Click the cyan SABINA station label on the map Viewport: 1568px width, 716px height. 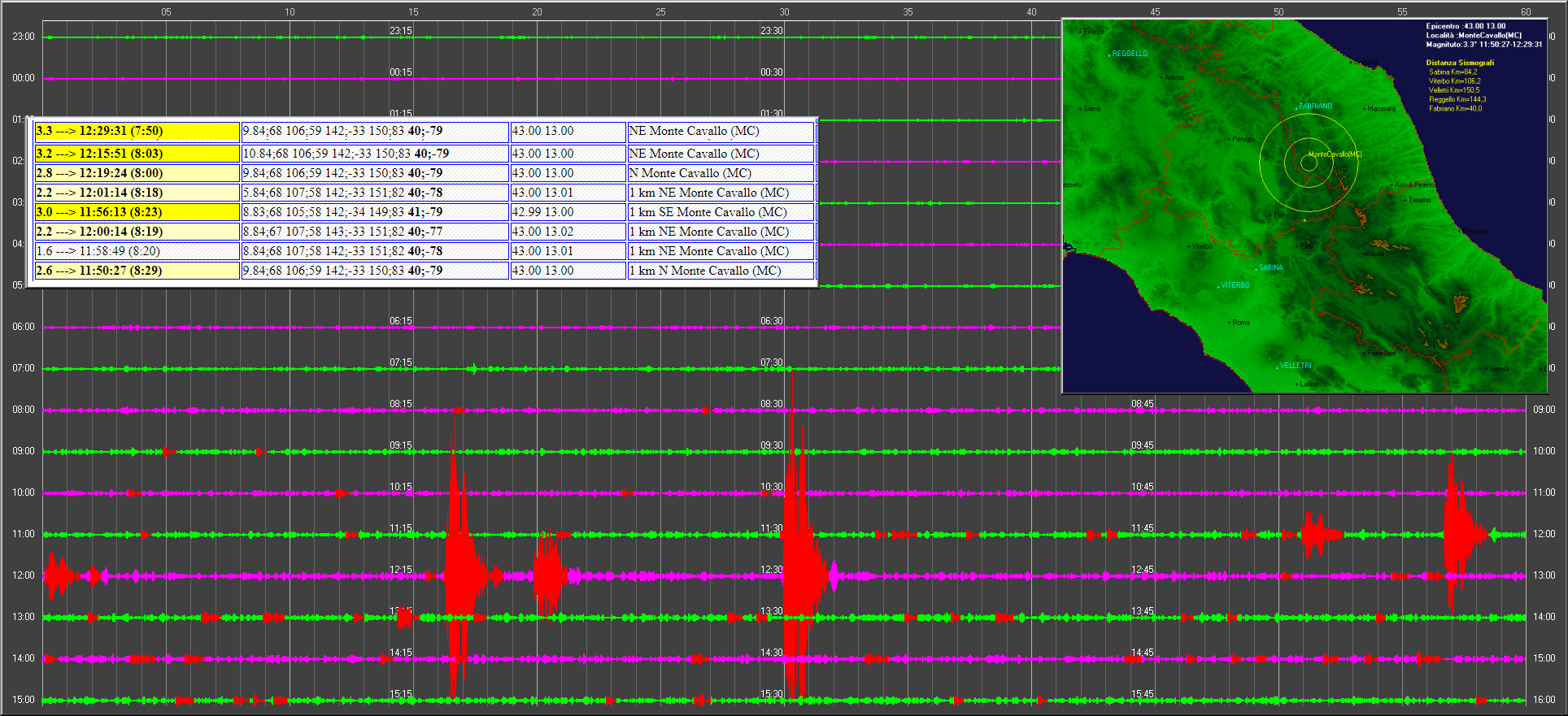pyautogui.click(x=1271, y=267)
